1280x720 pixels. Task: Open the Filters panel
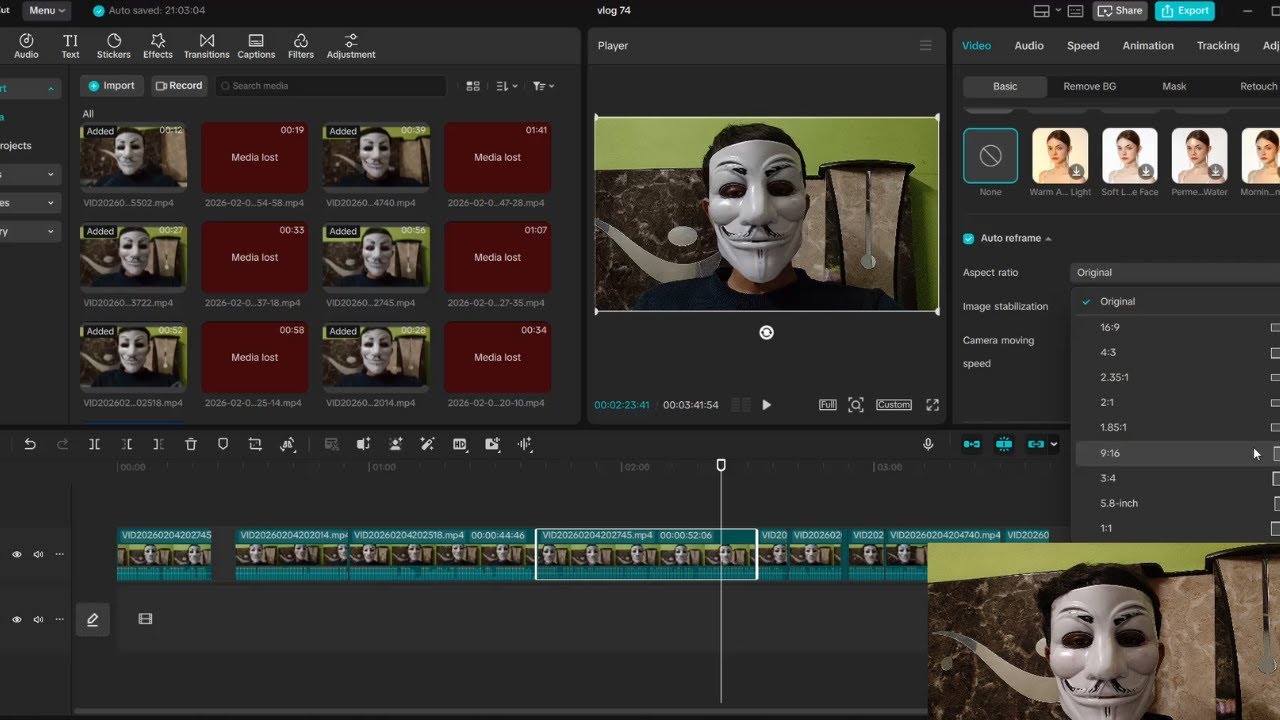[300, 46]
